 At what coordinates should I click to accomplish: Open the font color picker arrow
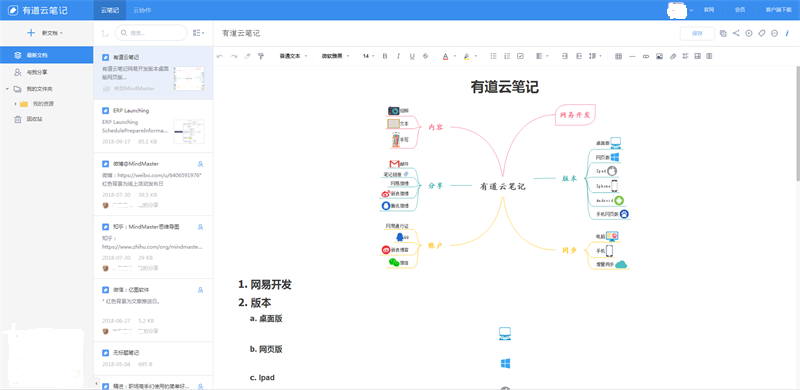[455, 56]
